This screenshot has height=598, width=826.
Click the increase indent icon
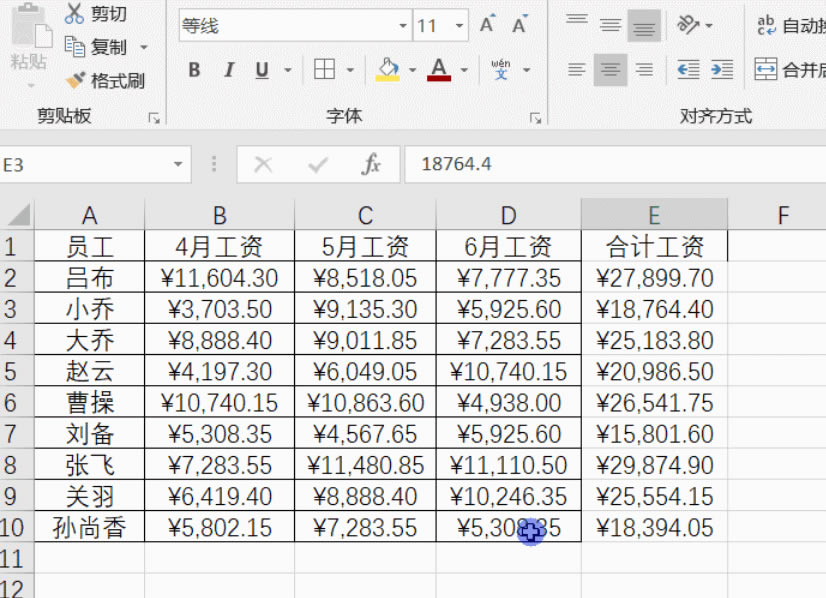coord(722,70)
